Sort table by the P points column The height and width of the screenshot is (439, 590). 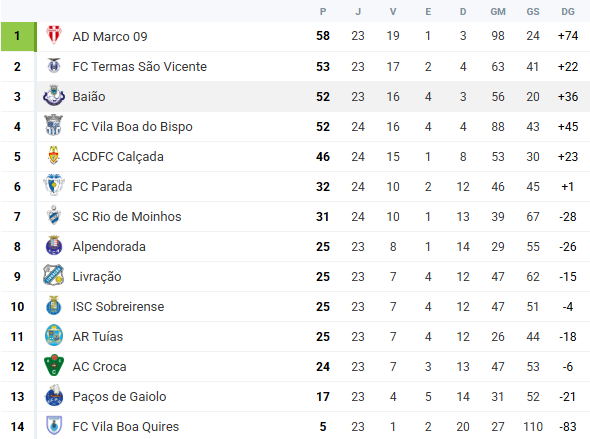tap(323, 12)
